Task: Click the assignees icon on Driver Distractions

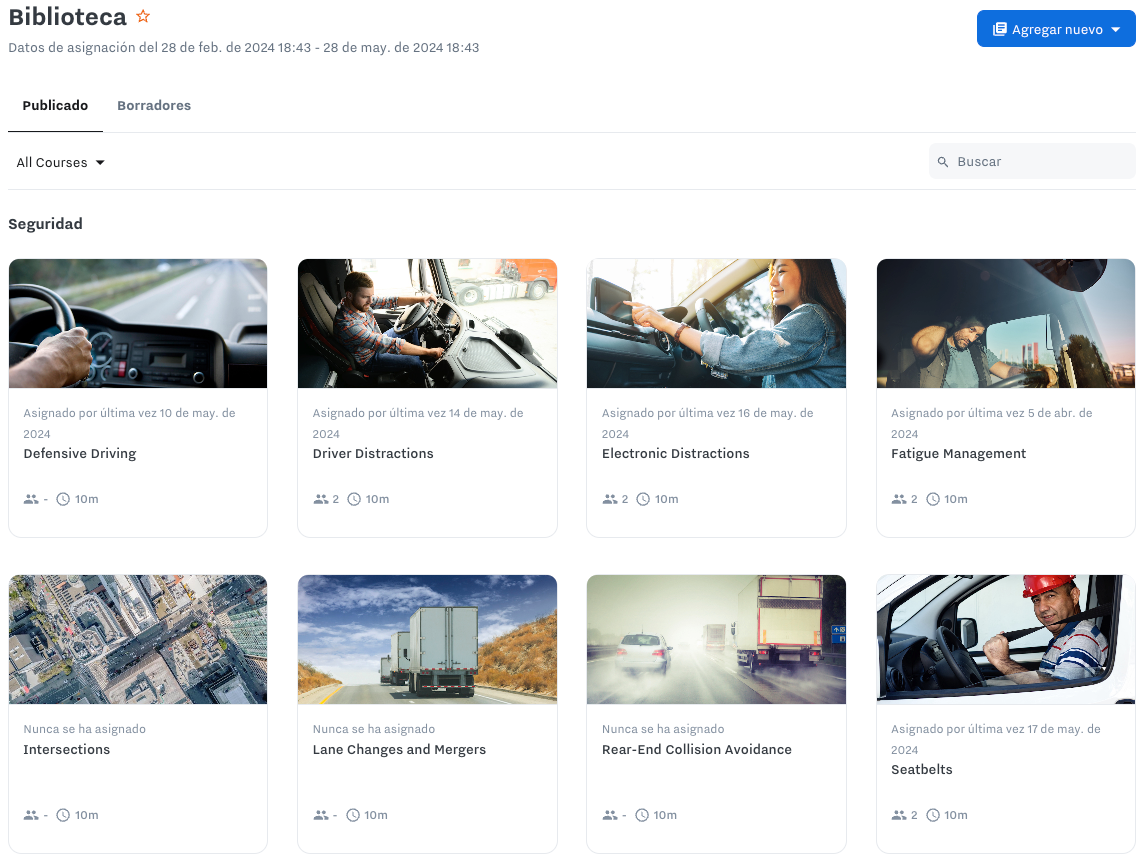Action: coord(320,499)
